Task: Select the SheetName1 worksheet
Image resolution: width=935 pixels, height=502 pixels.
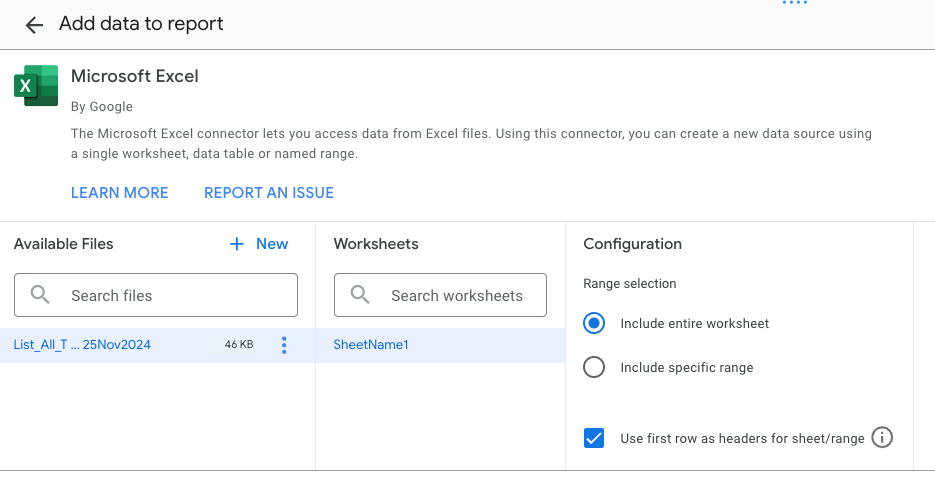Action: tap(440, 345)
